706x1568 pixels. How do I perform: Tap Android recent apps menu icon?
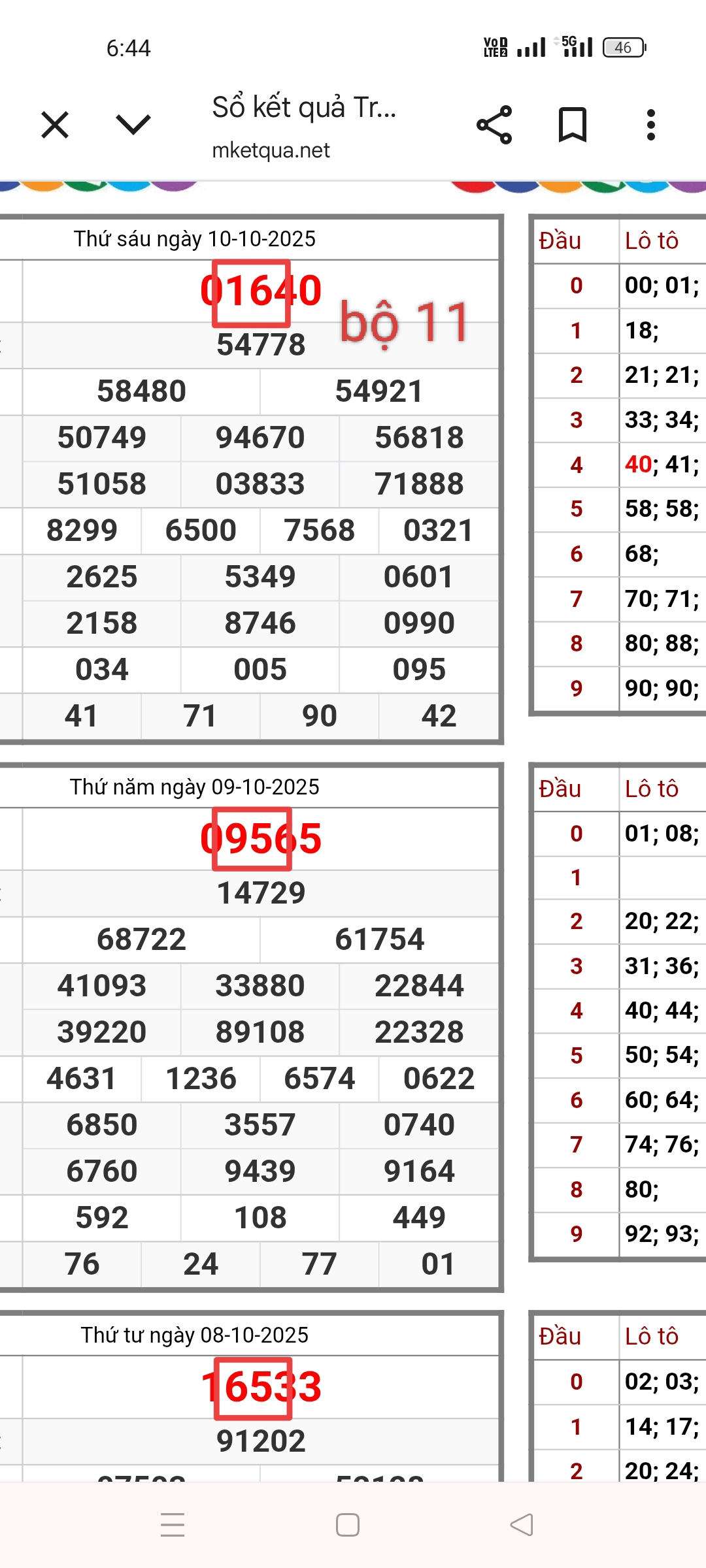click(173, 1524)
